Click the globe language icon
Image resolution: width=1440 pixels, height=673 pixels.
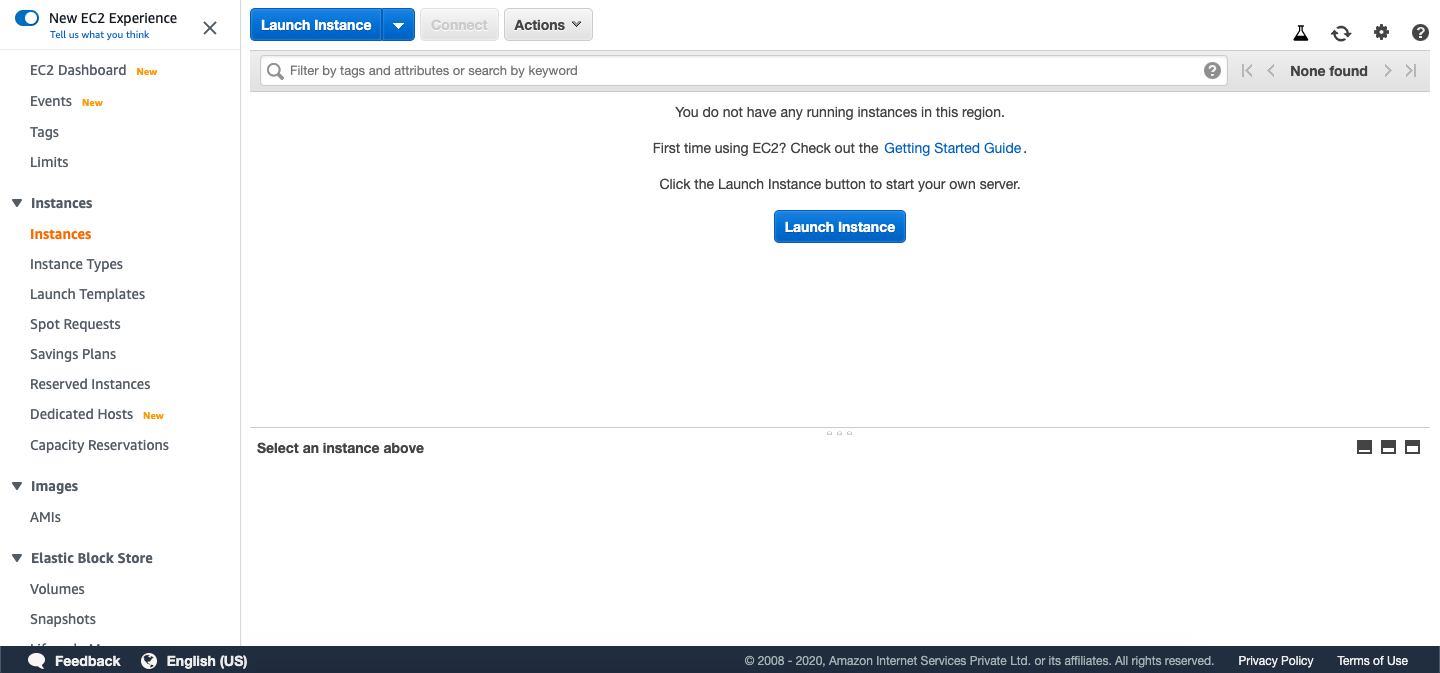pyautogui.click(x=149, y=661)
